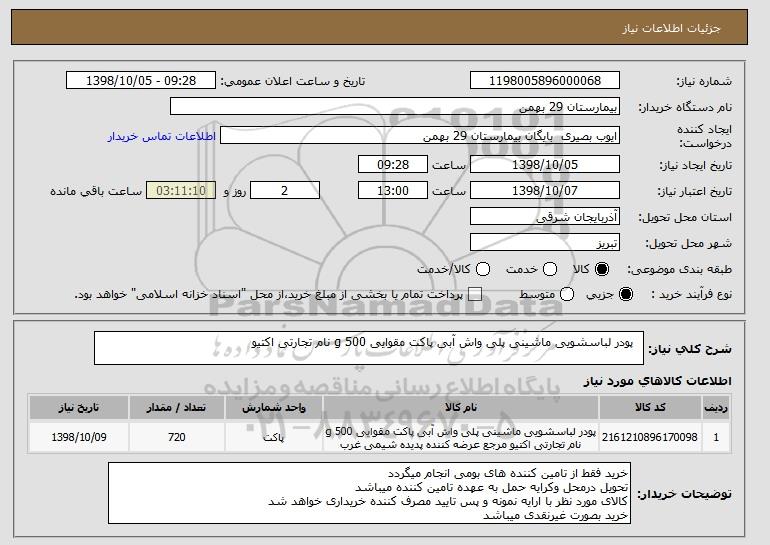This screenshot has height=545, width=770.
Task: Click the validity date field 1398/10/07
Action: 545,191
